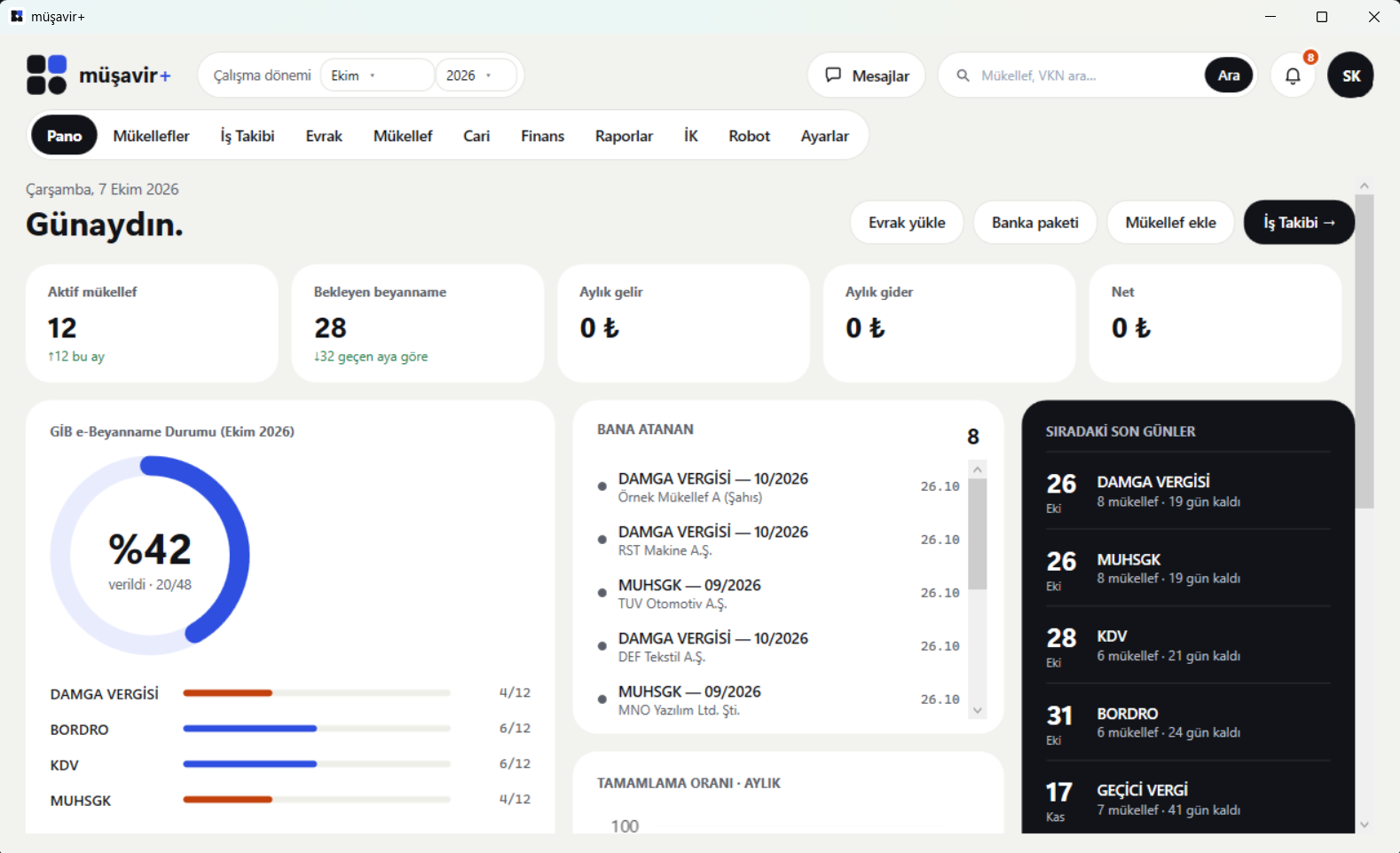Screen dimensions: 1400x853
Task: Go to the Mükellef tab
Action: tap(403, 135)
